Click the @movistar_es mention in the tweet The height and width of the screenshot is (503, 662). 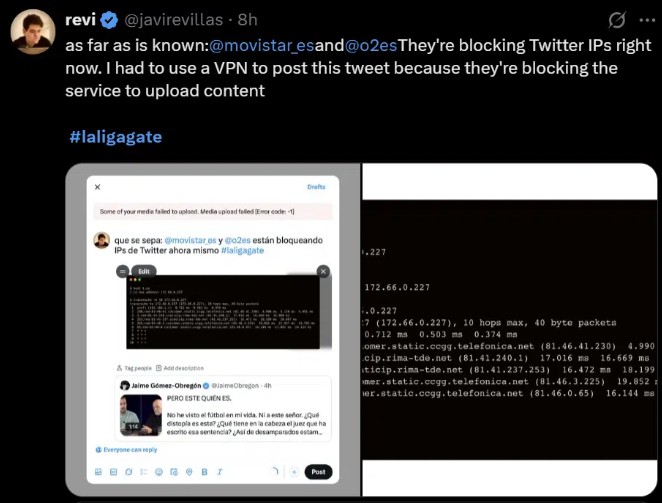(x=261, y=45)
